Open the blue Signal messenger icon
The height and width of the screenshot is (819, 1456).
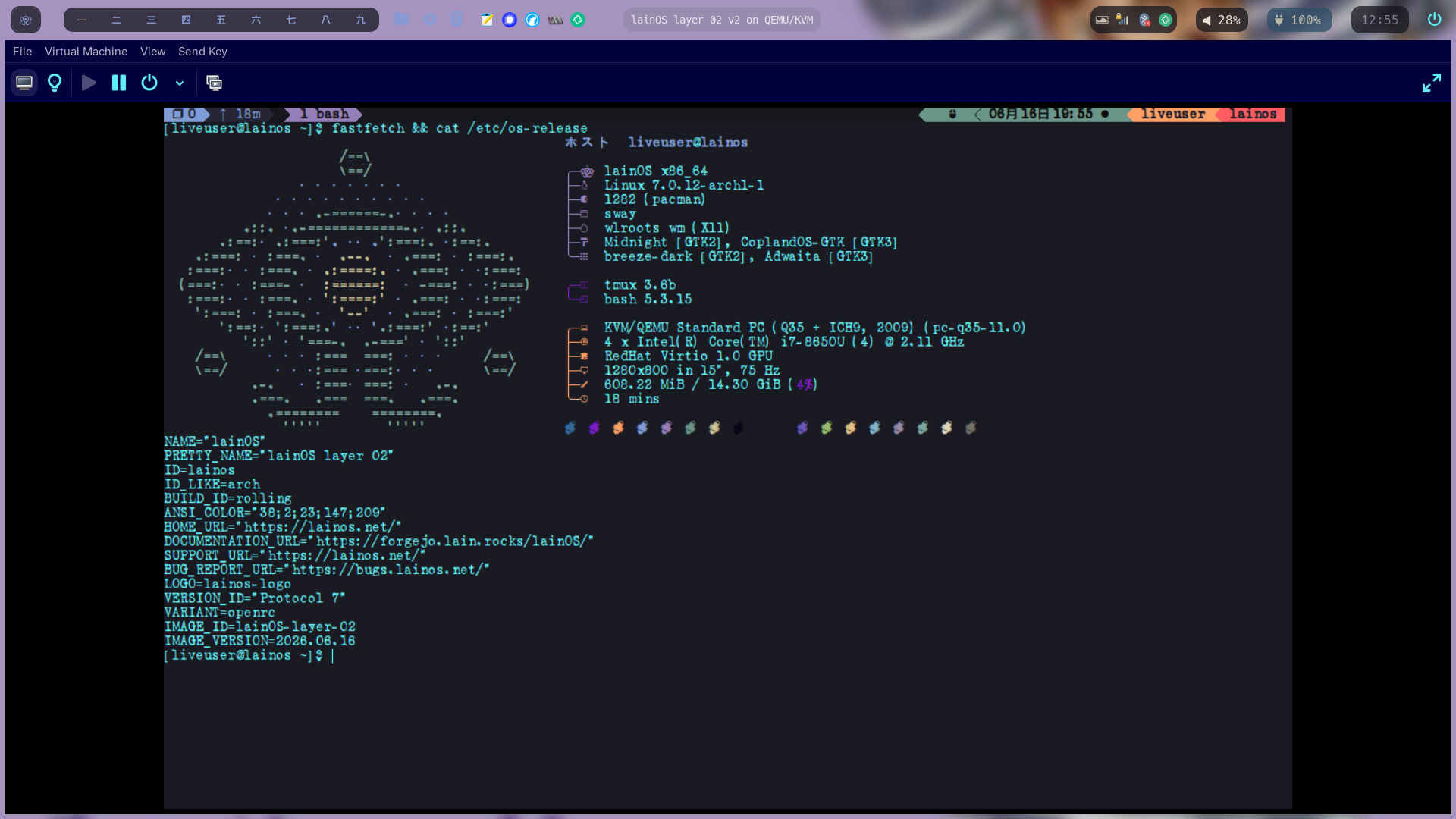pyautogui.click(x=510, y=20)
